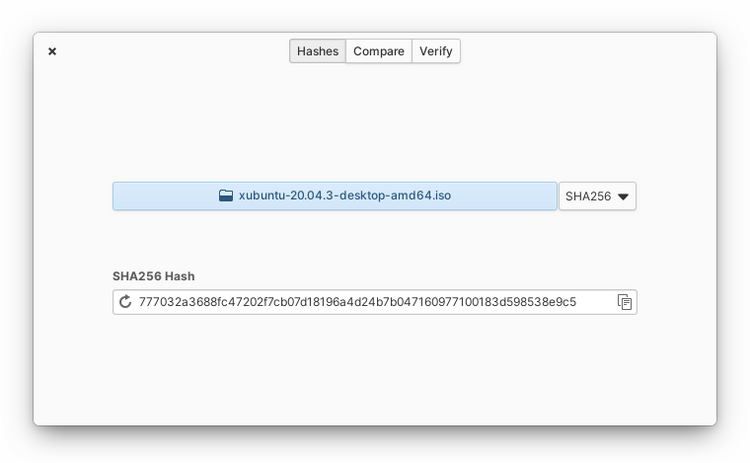Switch to the Compare tab
The image size is (750, 463).
378,51
